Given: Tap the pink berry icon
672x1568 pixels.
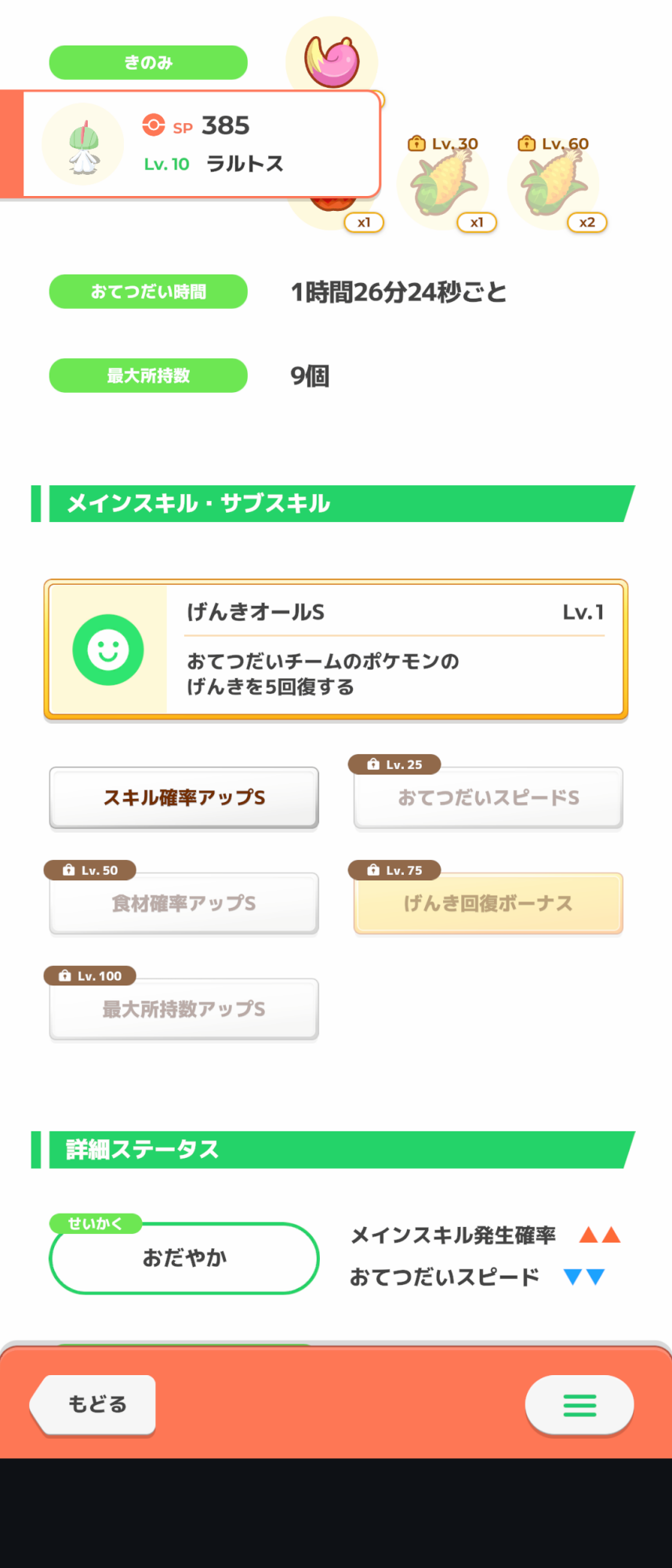Looking at the screenshot, I should pos(333,60).
